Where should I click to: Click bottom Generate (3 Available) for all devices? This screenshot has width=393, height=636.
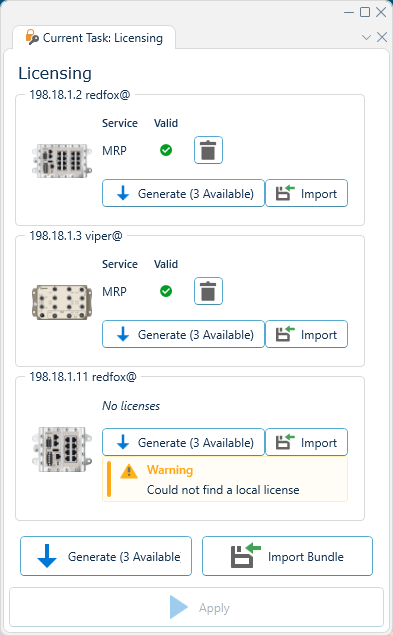(x=106, y=556)
